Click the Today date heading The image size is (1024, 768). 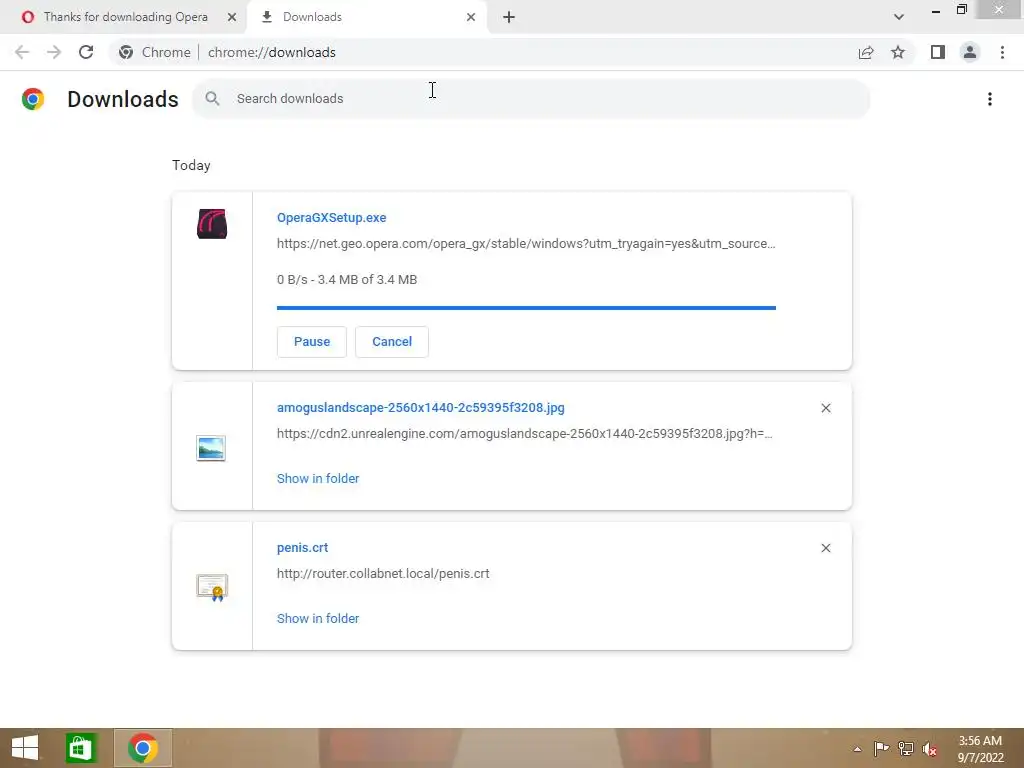(x=191, y=165)
